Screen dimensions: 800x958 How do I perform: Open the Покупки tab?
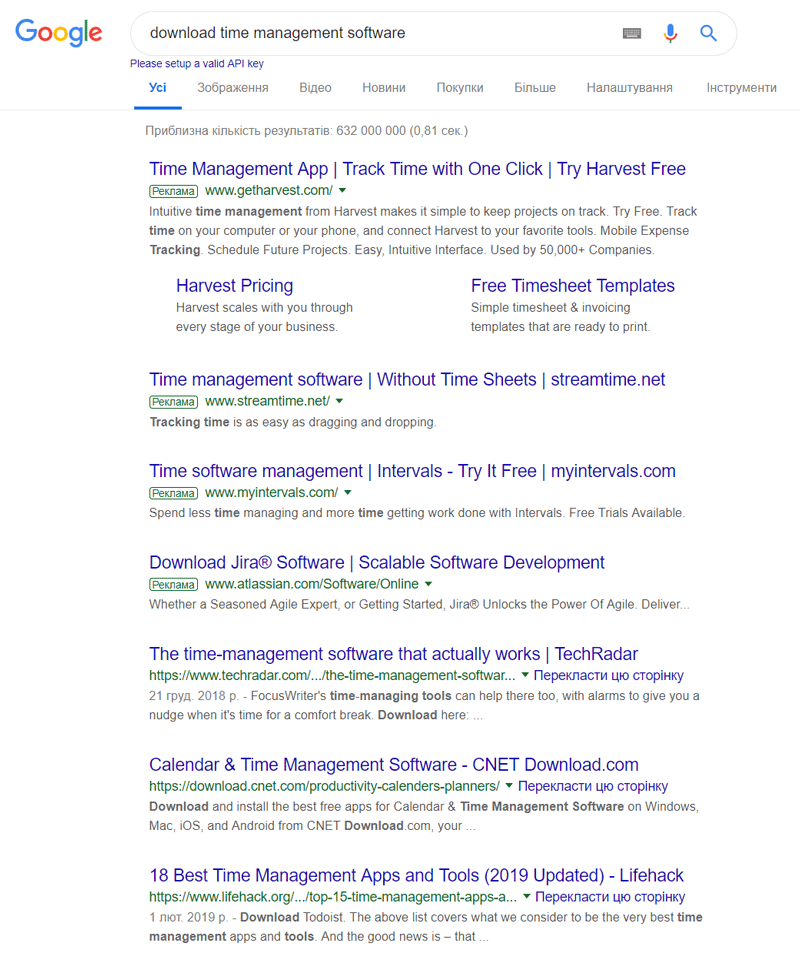click(460, 88)
